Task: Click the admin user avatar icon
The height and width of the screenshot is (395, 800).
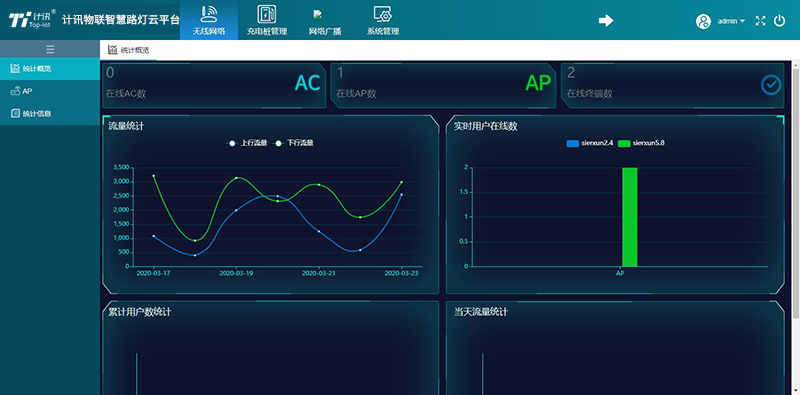Action: click(x=703, y=21)
